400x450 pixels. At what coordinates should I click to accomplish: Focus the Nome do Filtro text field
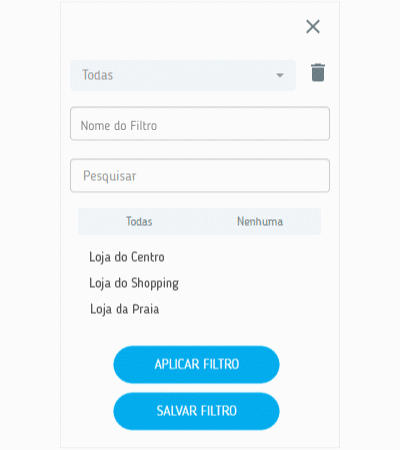click(200, 124)
